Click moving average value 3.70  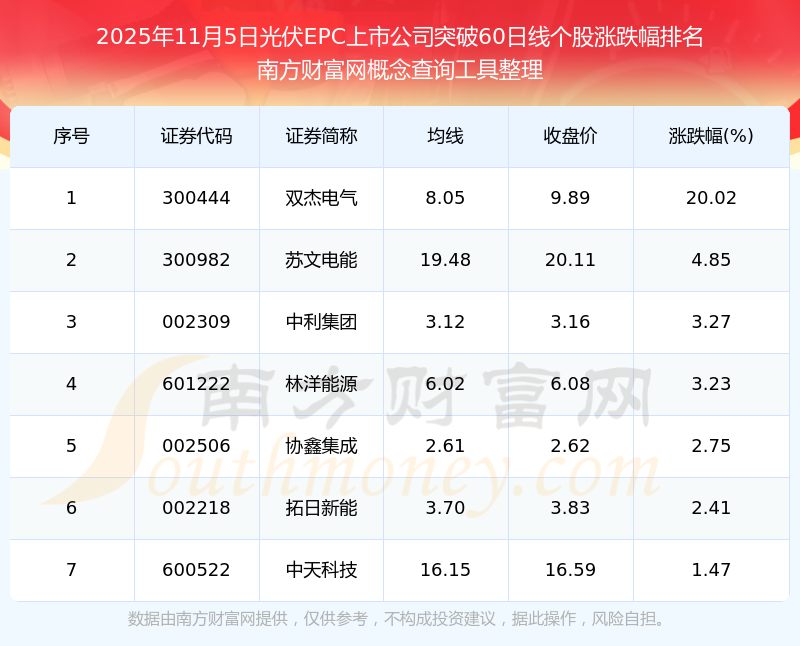pos(445,508)
